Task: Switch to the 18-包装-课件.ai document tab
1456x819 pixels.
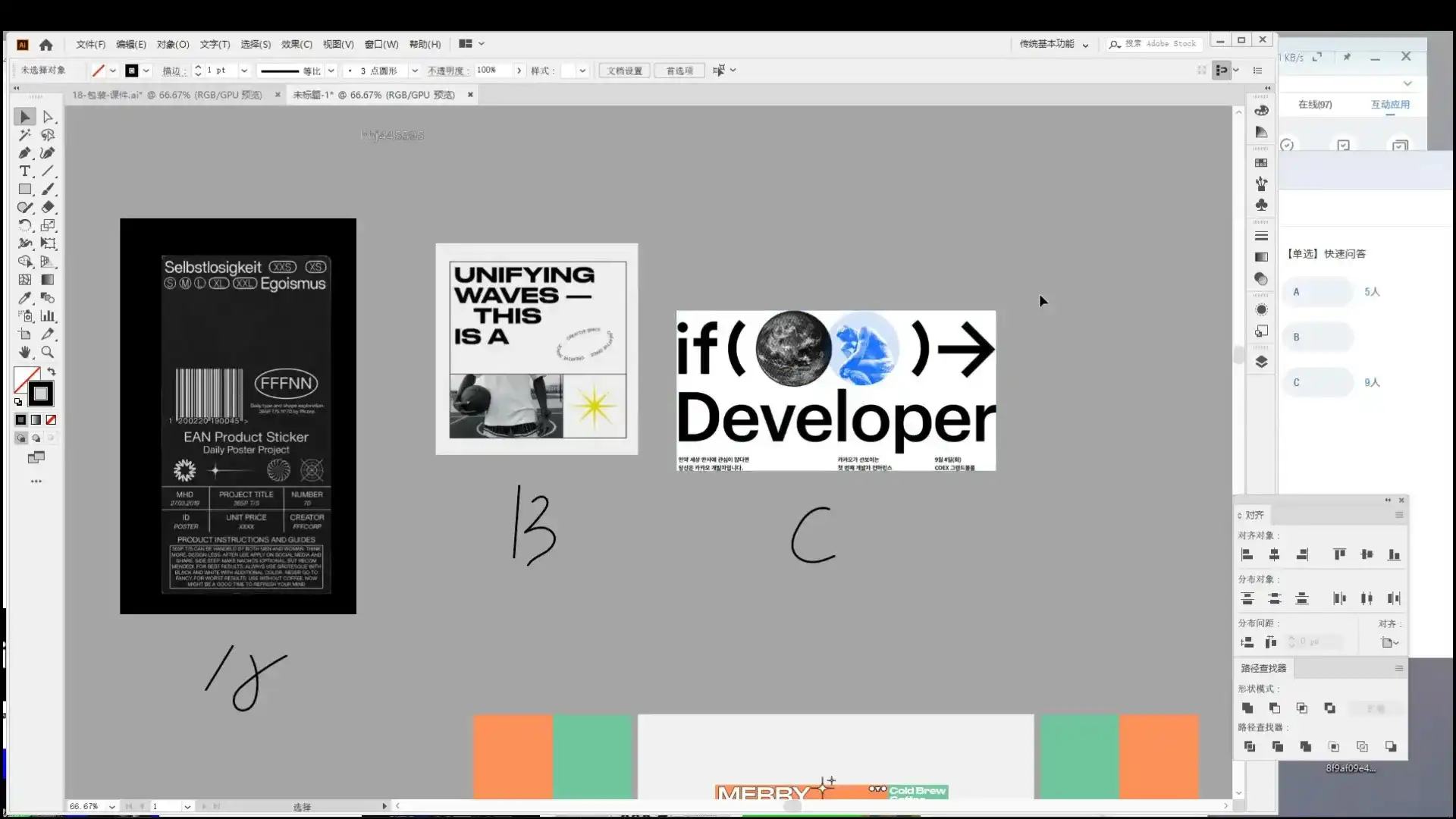Action: tap(167, 95)
